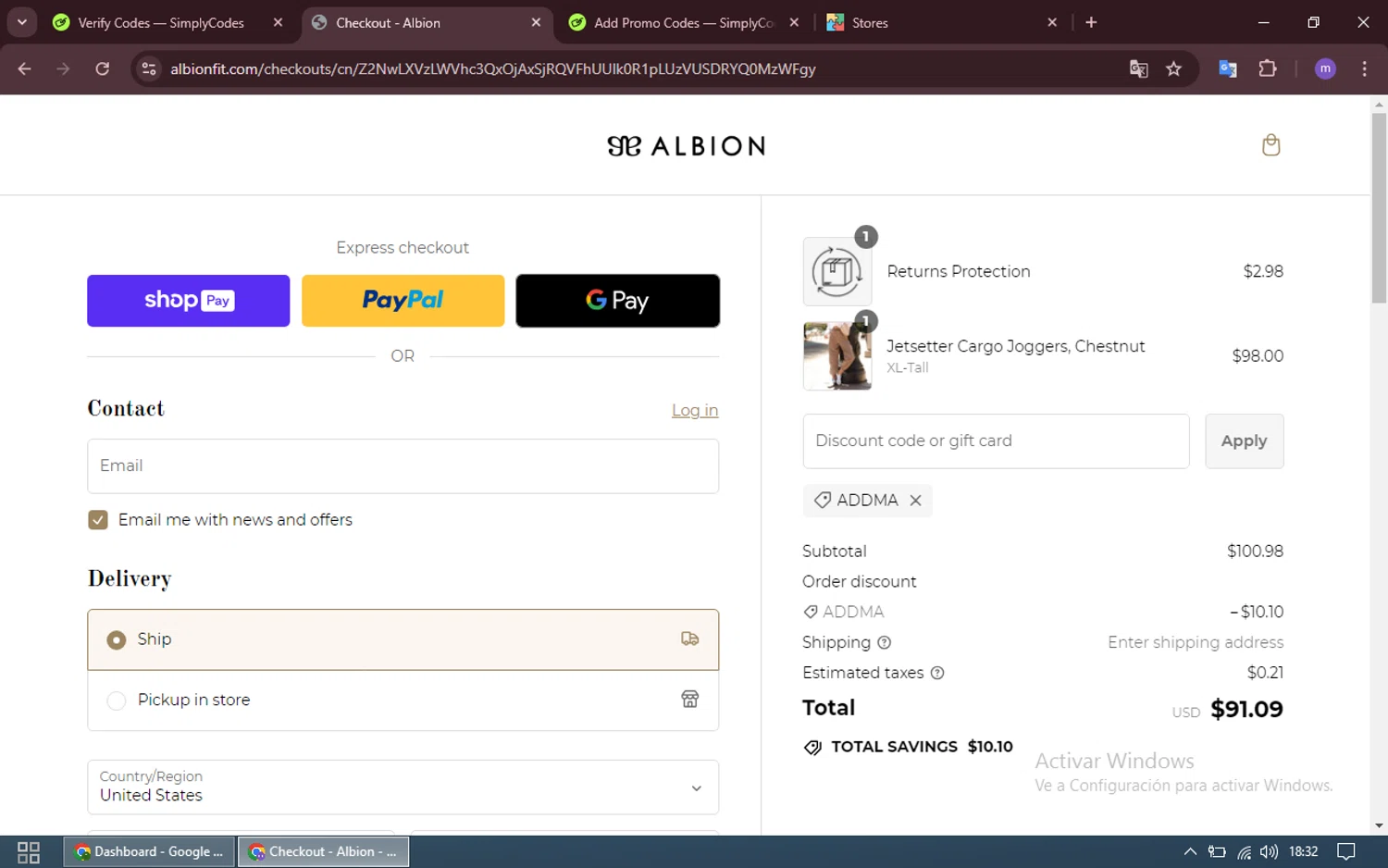Click the Returns Protection product thumbnail
The image size is (1388, 868).
click(x=837, y=271)
